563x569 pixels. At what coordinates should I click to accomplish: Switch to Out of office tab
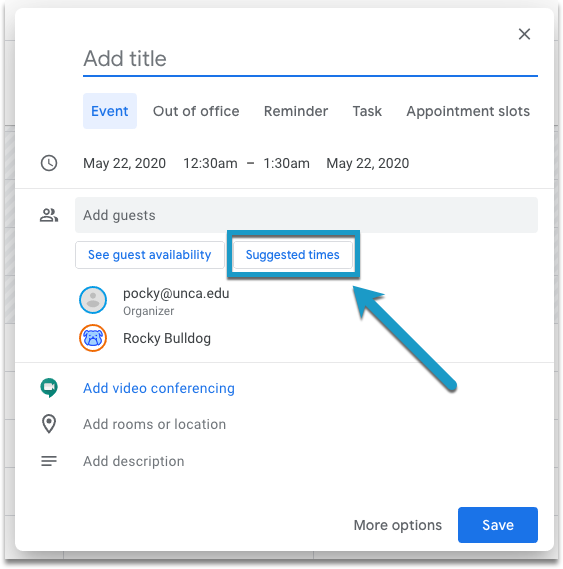(196, 111)
